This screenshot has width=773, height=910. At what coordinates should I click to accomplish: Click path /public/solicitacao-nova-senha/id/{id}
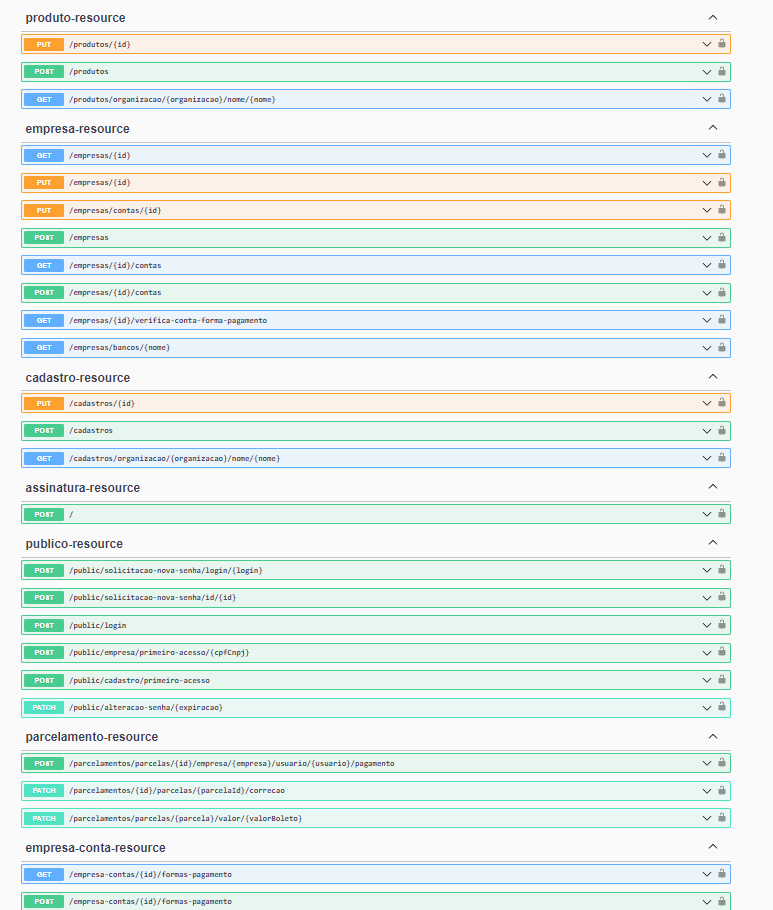[153, 597]
